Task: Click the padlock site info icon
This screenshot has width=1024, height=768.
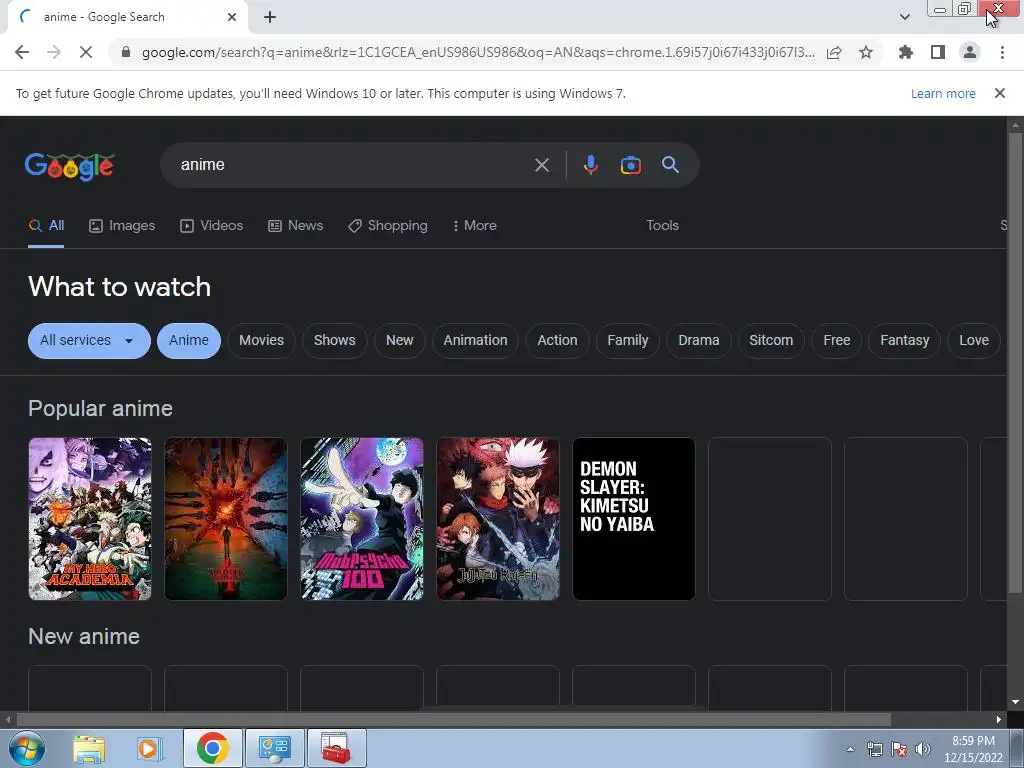Action: (x=126, y=52)
